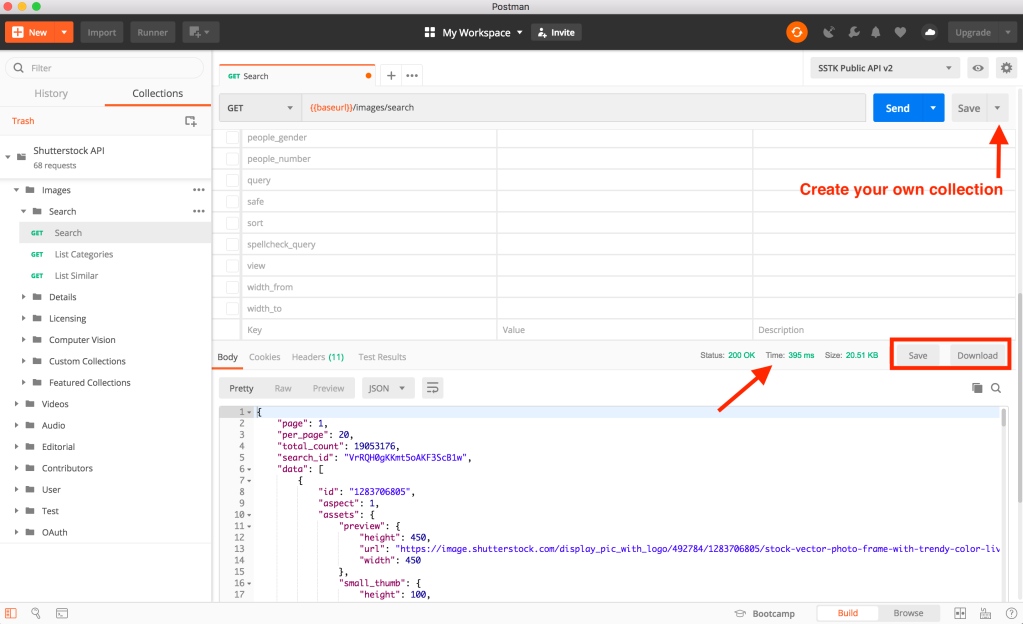This screenshot has height=624, width=1023.
Task: Open manage environments gear icon
Action: [x=1007, y=68]
